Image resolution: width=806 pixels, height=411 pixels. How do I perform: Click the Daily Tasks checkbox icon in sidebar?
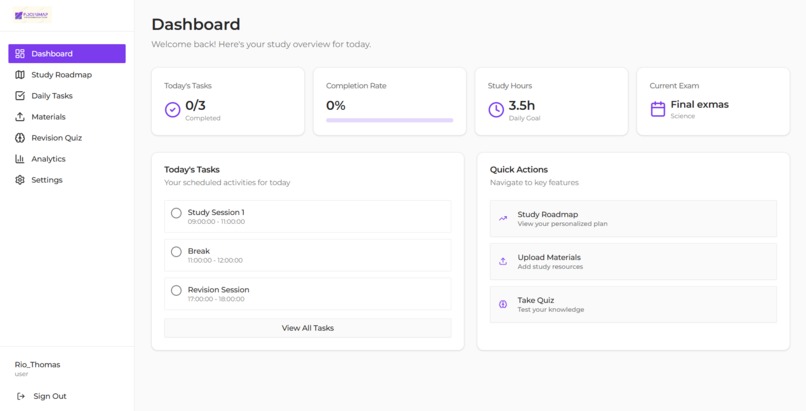coord(20,96)
